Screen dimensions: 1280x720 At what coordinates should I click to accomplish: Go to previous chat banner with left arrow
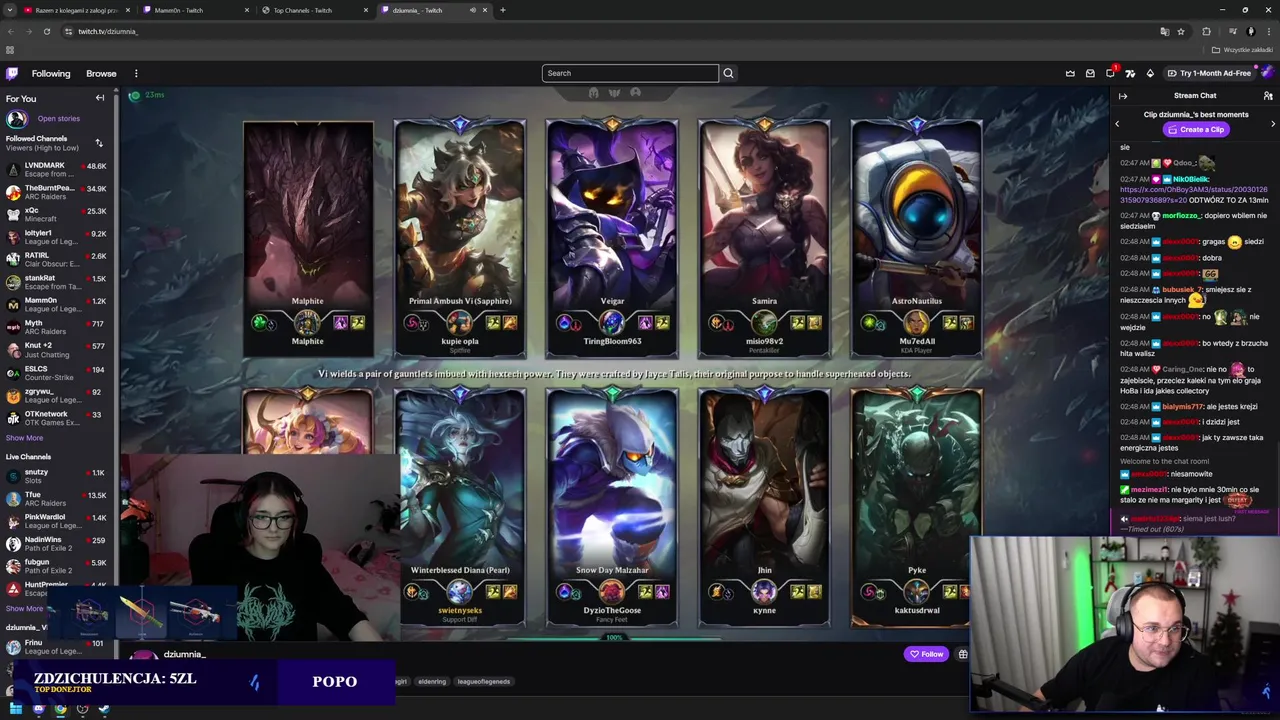click(x=1118, y=123)
